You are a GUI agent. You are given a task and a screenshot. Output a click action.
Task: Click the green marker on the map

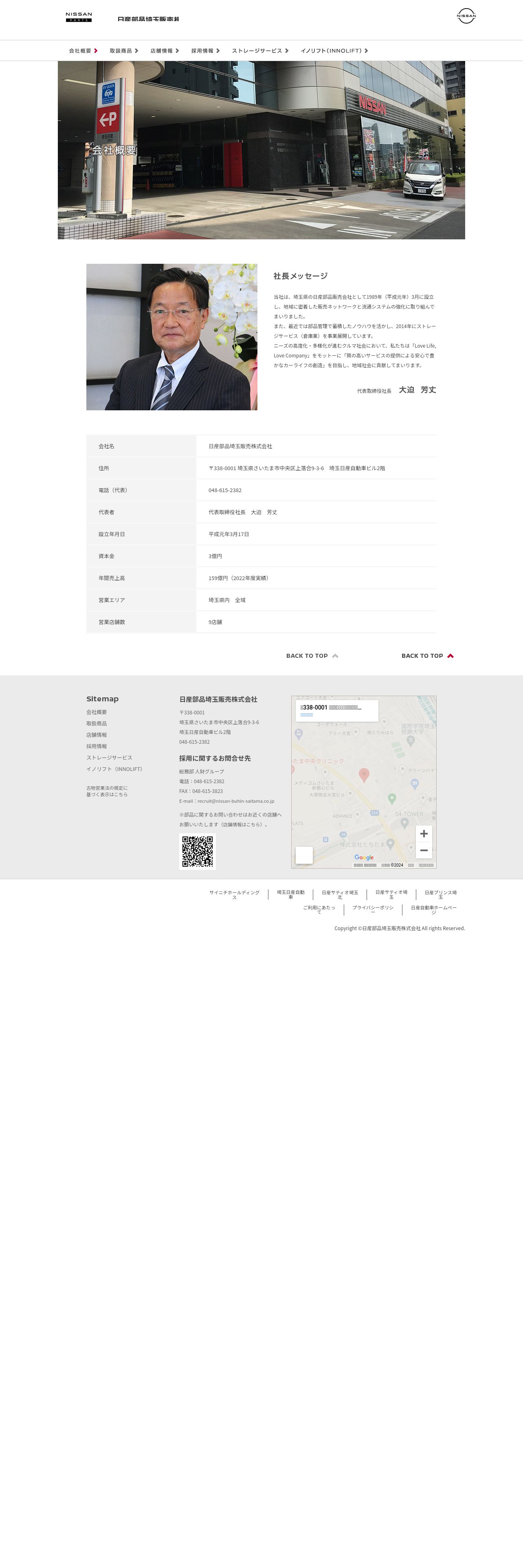(x=392, y=799)
